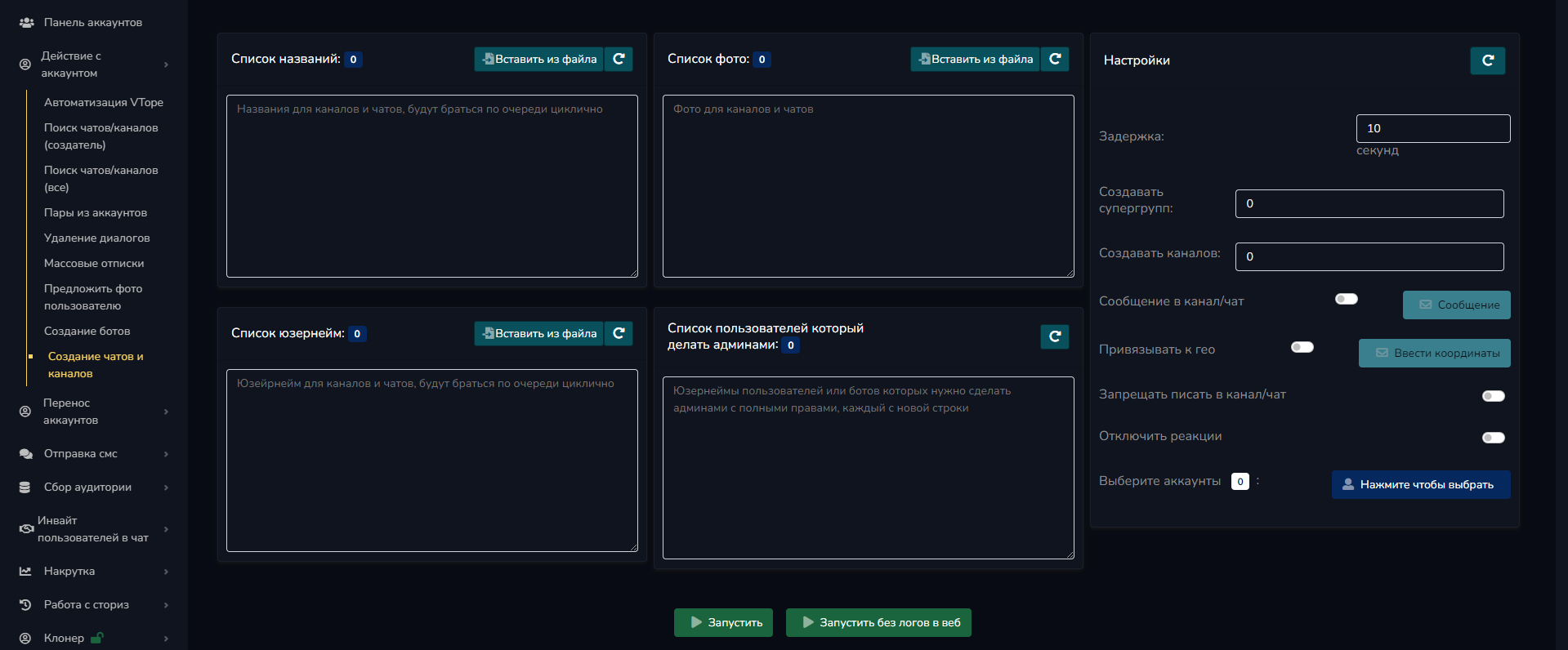1568x650 pixels.
Task: Open Поиск чатов/каналов (все) menu item
Action: tap(101, 179)
